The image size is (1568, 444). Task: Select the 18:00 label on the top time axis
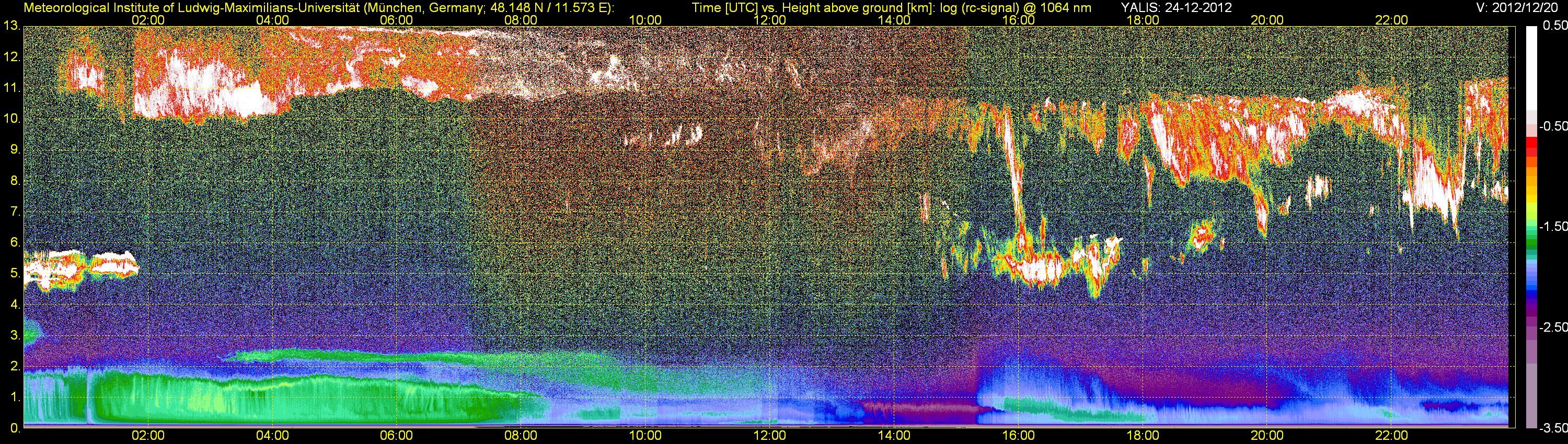tap(1143, 20)
